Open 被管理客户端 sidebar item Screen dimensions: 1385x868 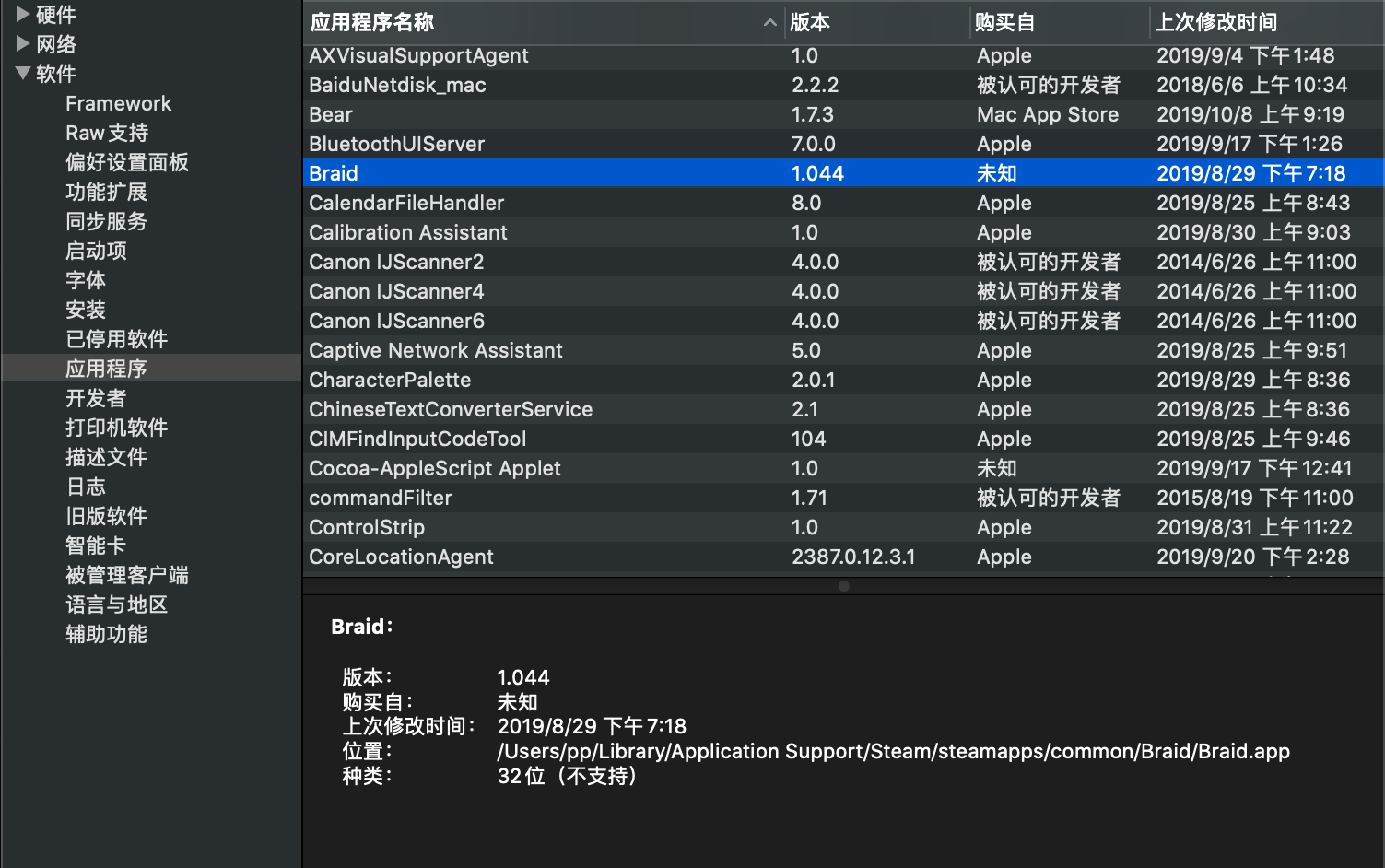127,575
